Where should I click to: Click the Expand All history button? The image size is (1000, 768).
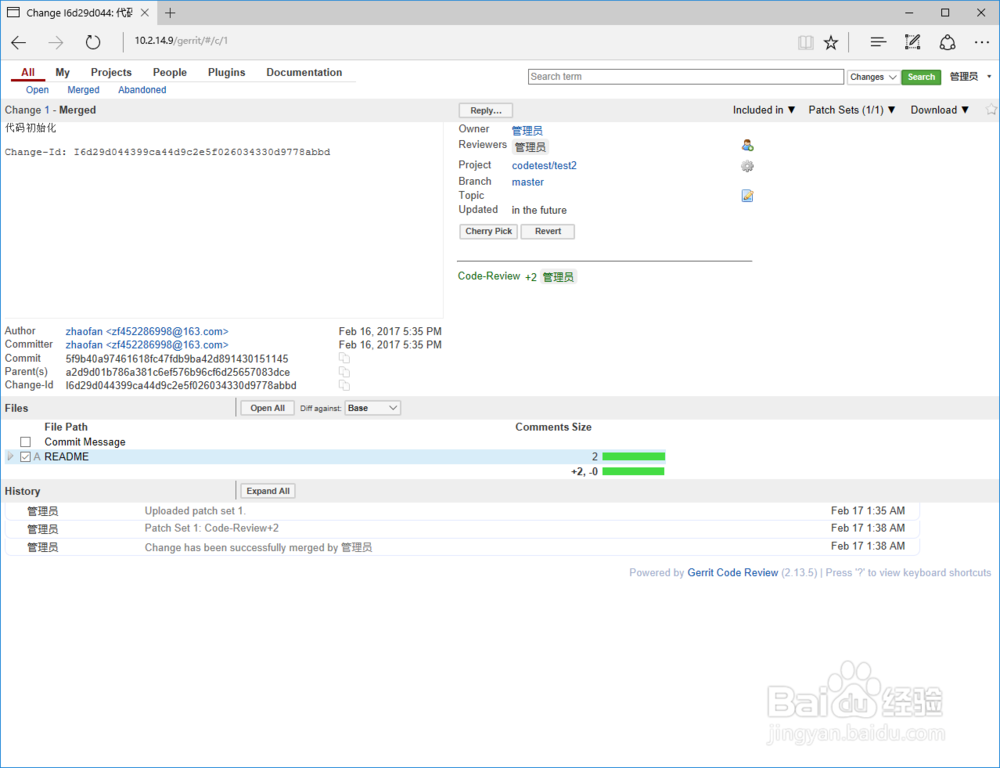(x=268, y=491)
